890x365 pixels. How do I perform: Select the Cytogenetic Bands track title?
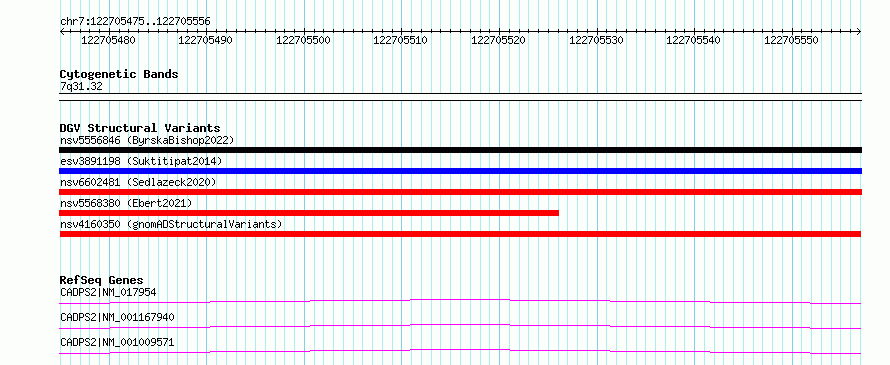pyautogui.click(x=119, y=74)
